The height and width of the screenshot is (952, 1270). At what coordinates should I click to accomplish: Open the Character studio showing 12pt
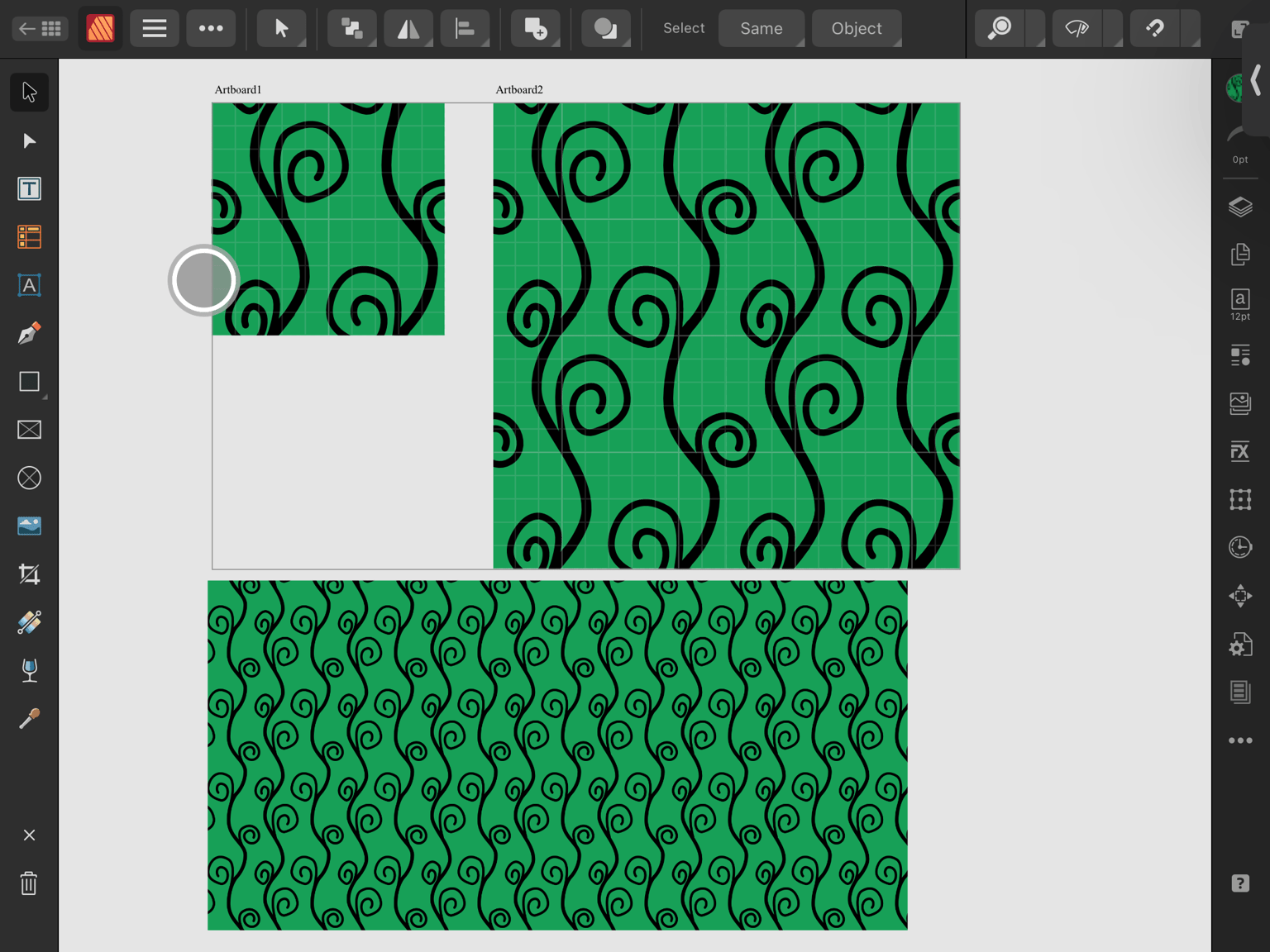[1240, 304]
